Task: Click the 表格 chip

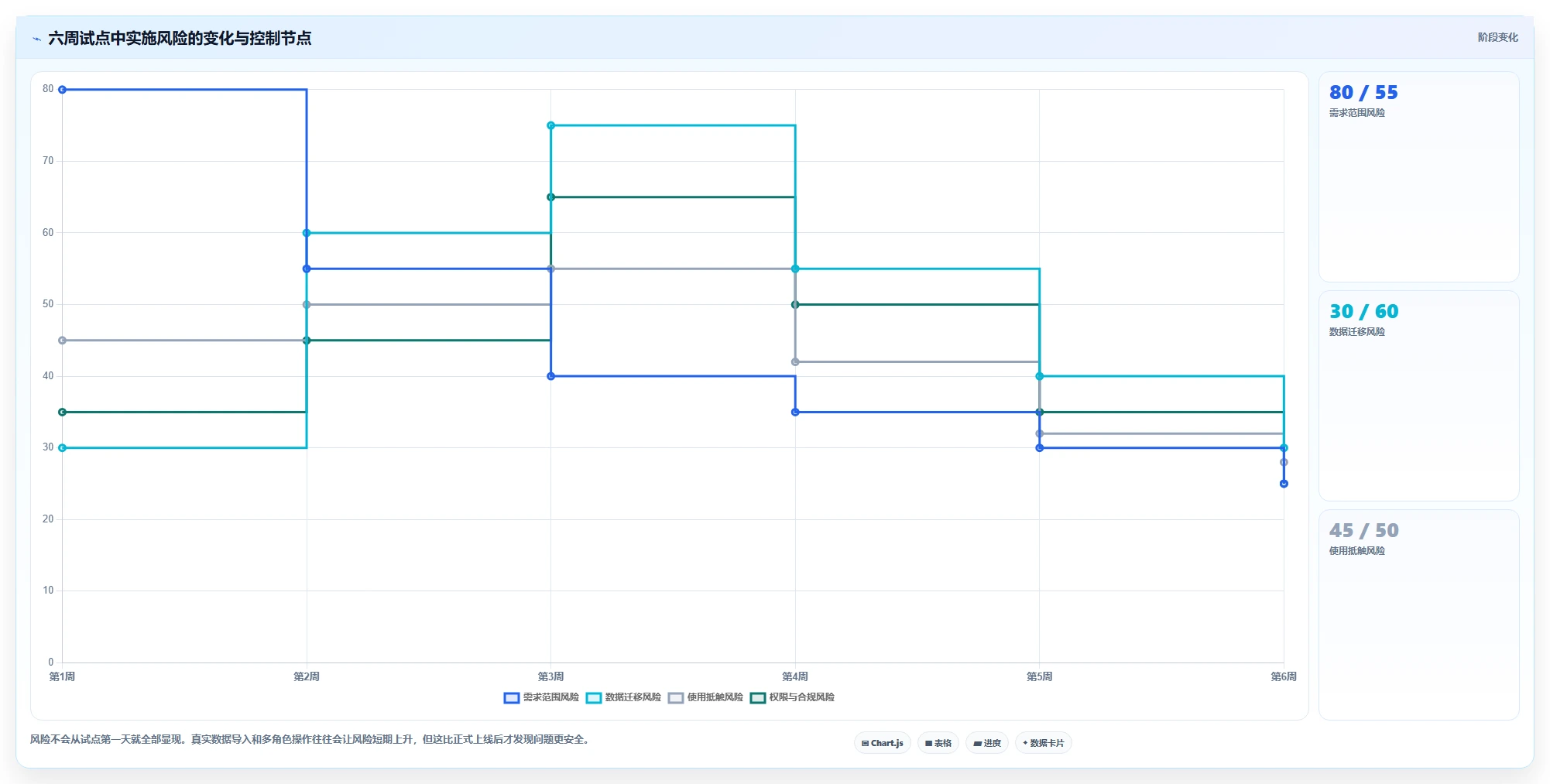Action: (938, 743)
